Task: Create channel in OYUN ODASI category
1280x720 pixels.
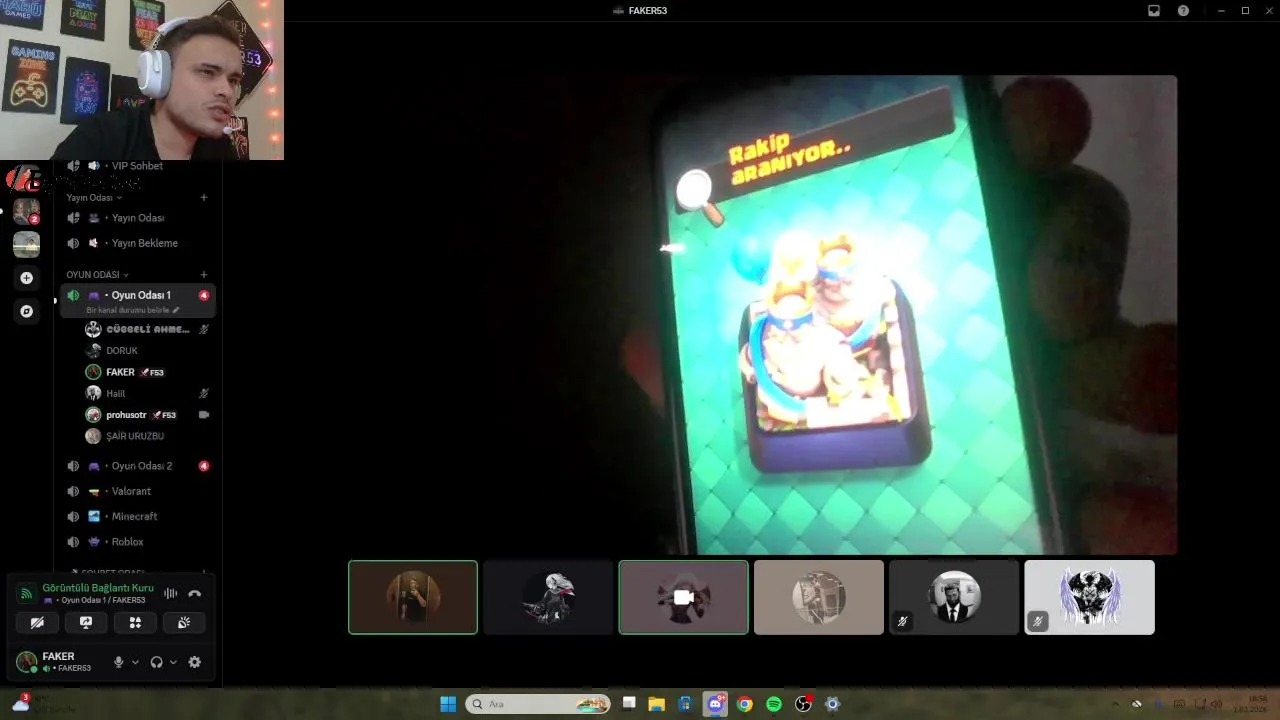Action: coord(204,274)
